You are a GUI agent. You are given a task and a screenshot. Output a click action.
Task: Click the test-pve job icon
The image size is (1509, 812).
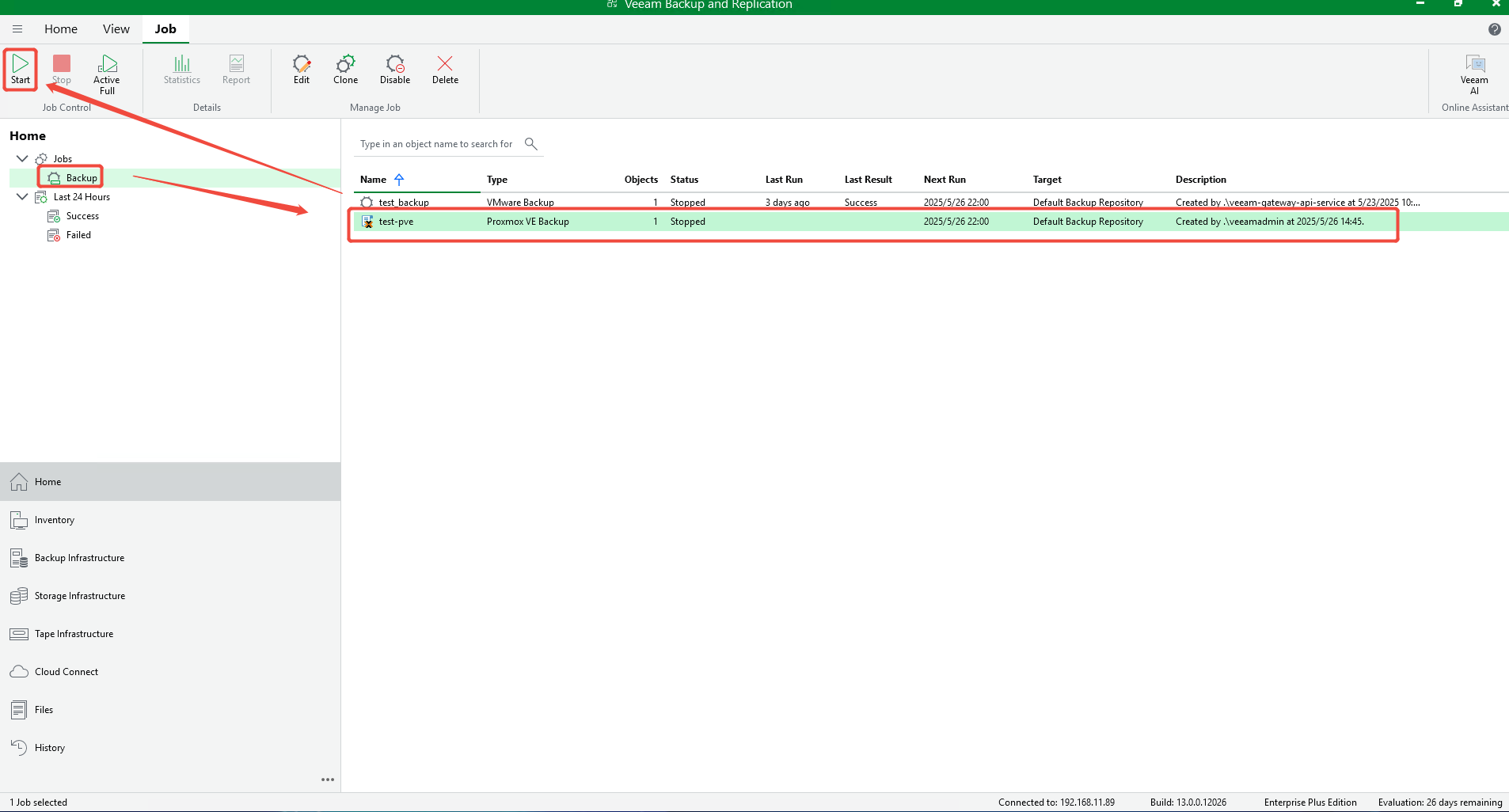[x=367, y=222]
